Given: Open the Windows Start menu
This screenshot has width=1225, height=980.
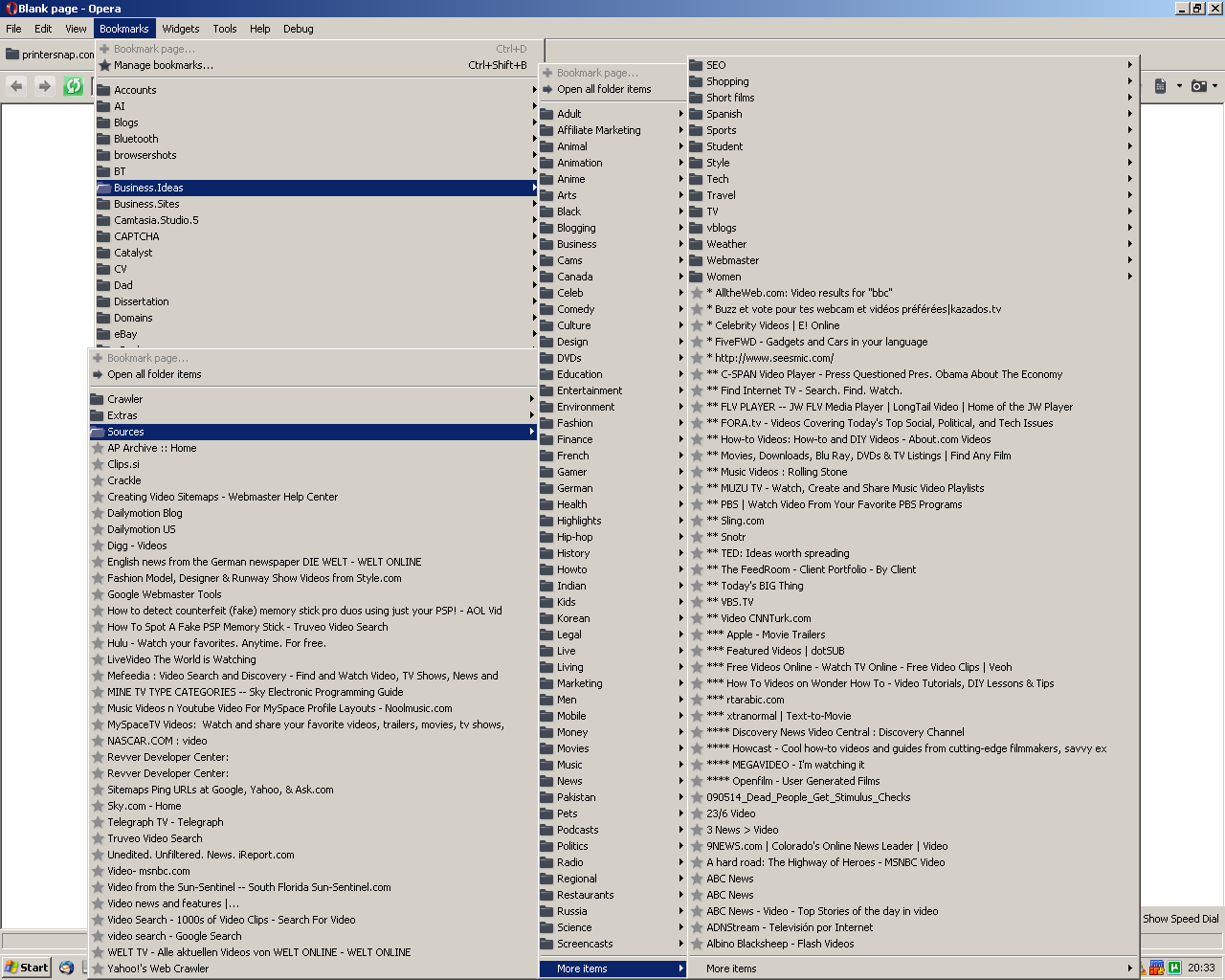Looking at the screenshot, I should click(26, 968).
